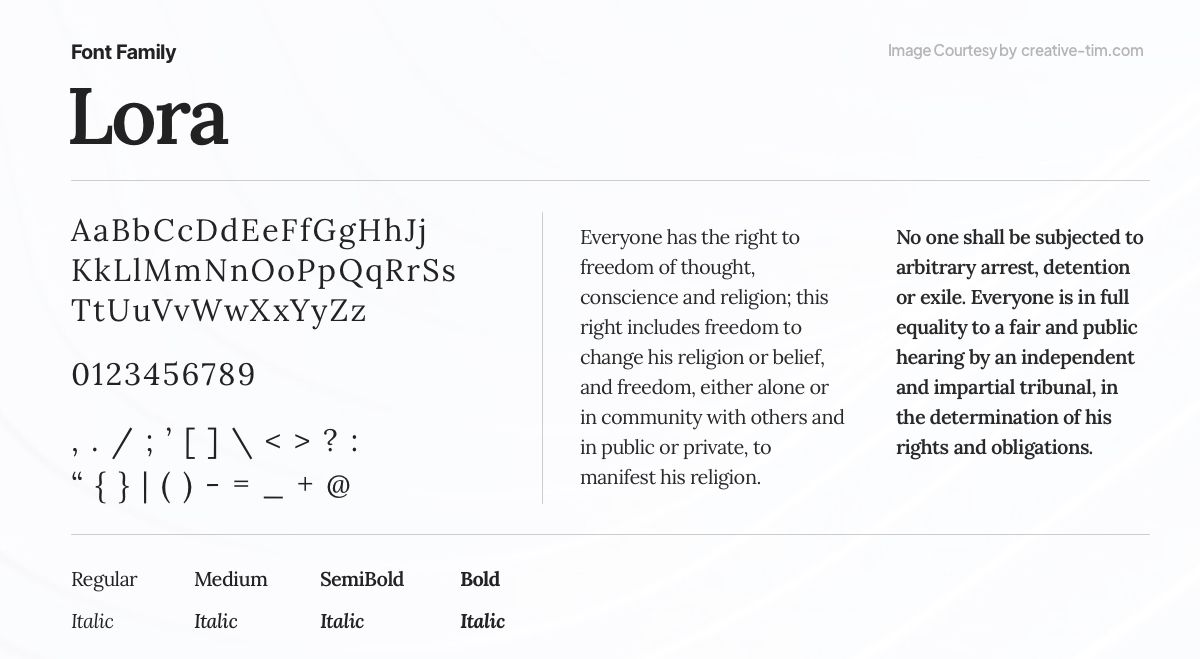Click the alphabet row starting with TtUuVv

pyautogui.click(x=218, y=311)
